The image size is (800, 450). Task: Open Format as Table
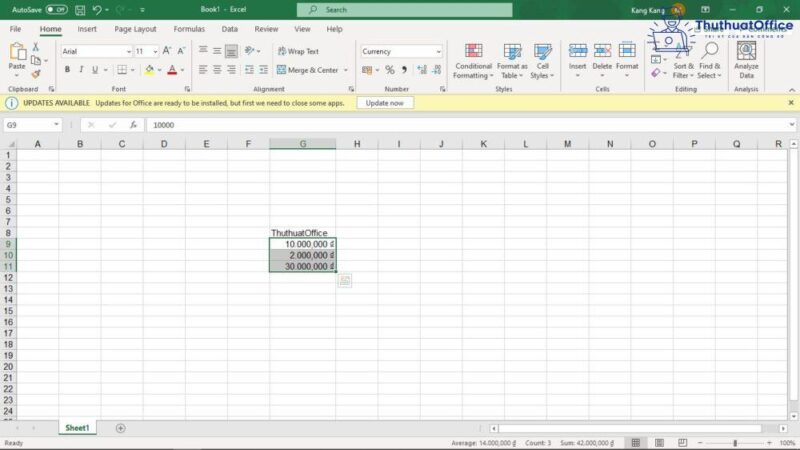(x=512, y=61)
